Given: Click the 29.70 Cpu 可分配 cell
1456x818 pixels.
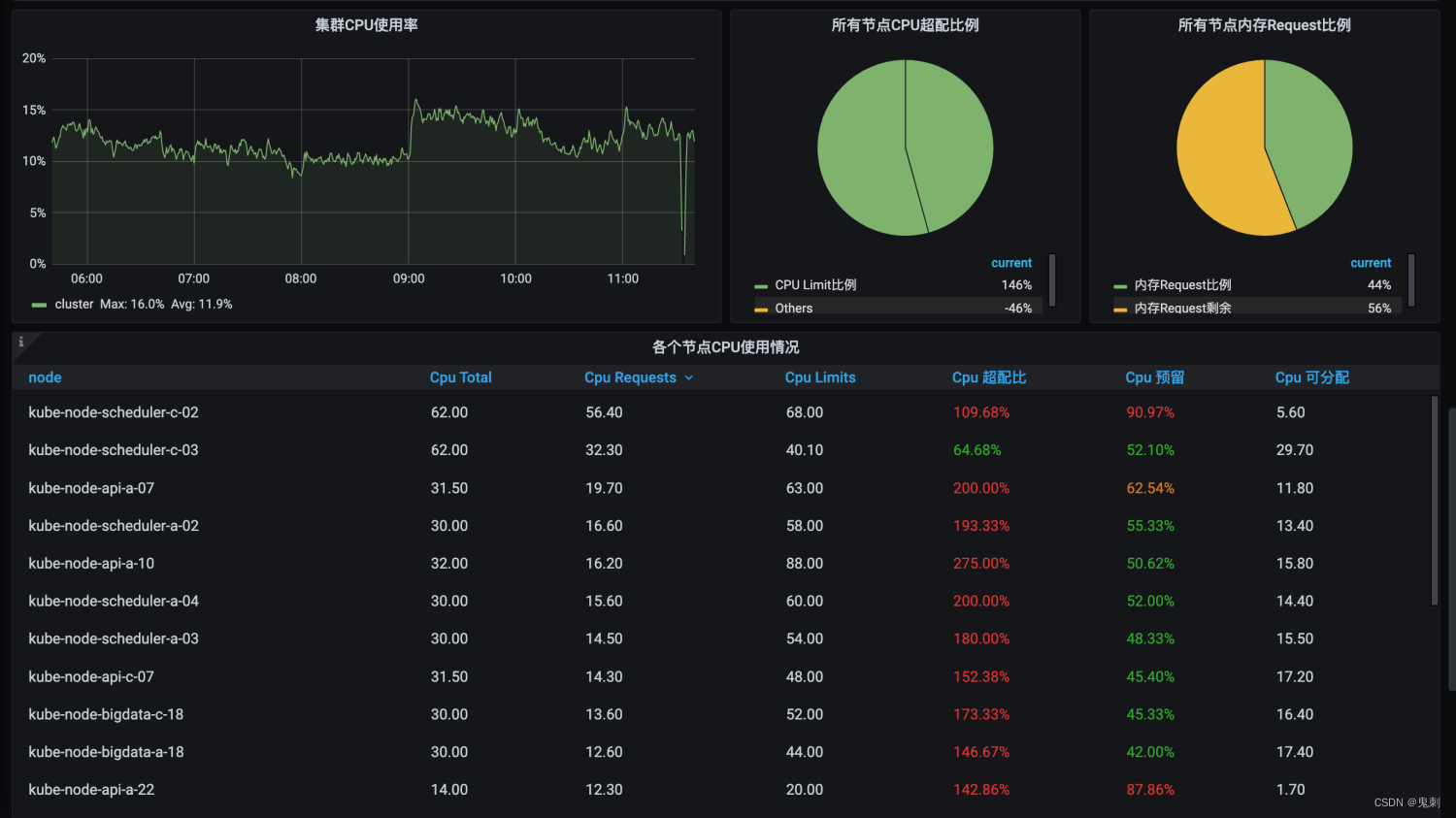Looking at the screenshot, I should pos(1295,450).
